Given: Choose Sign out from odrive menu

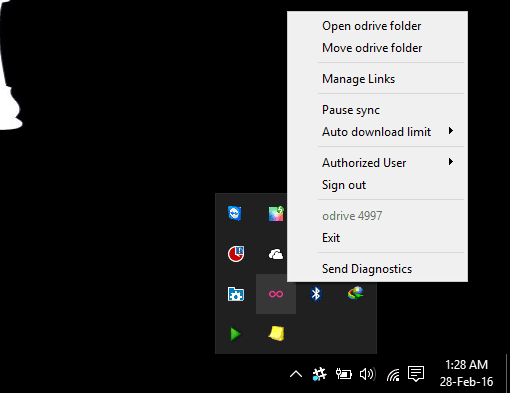Looking at the screenshot, I should (x=377, y=185).
